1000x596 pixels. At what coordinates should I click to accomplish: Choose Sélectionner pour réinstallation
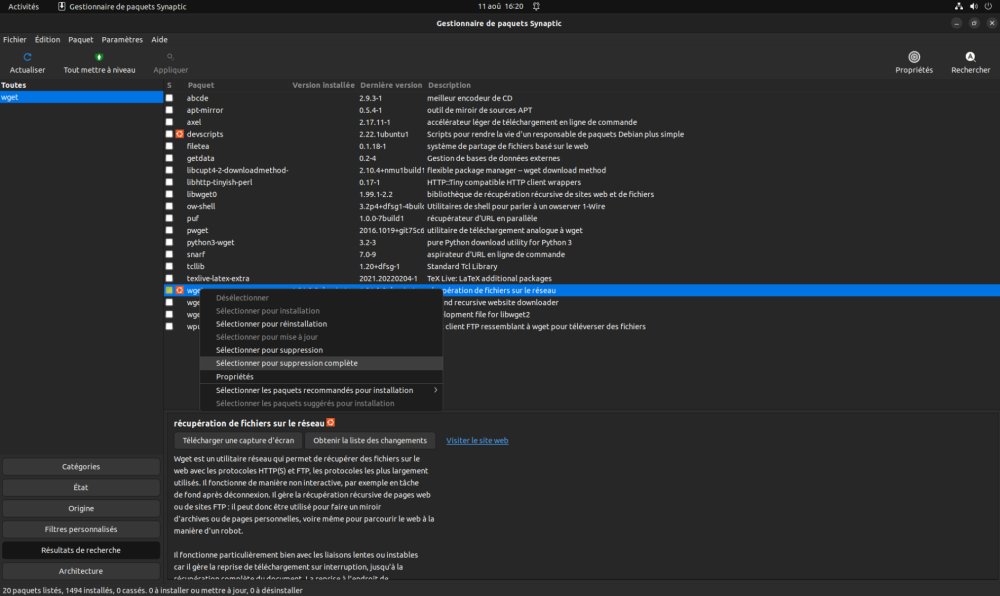pos(321,324)
